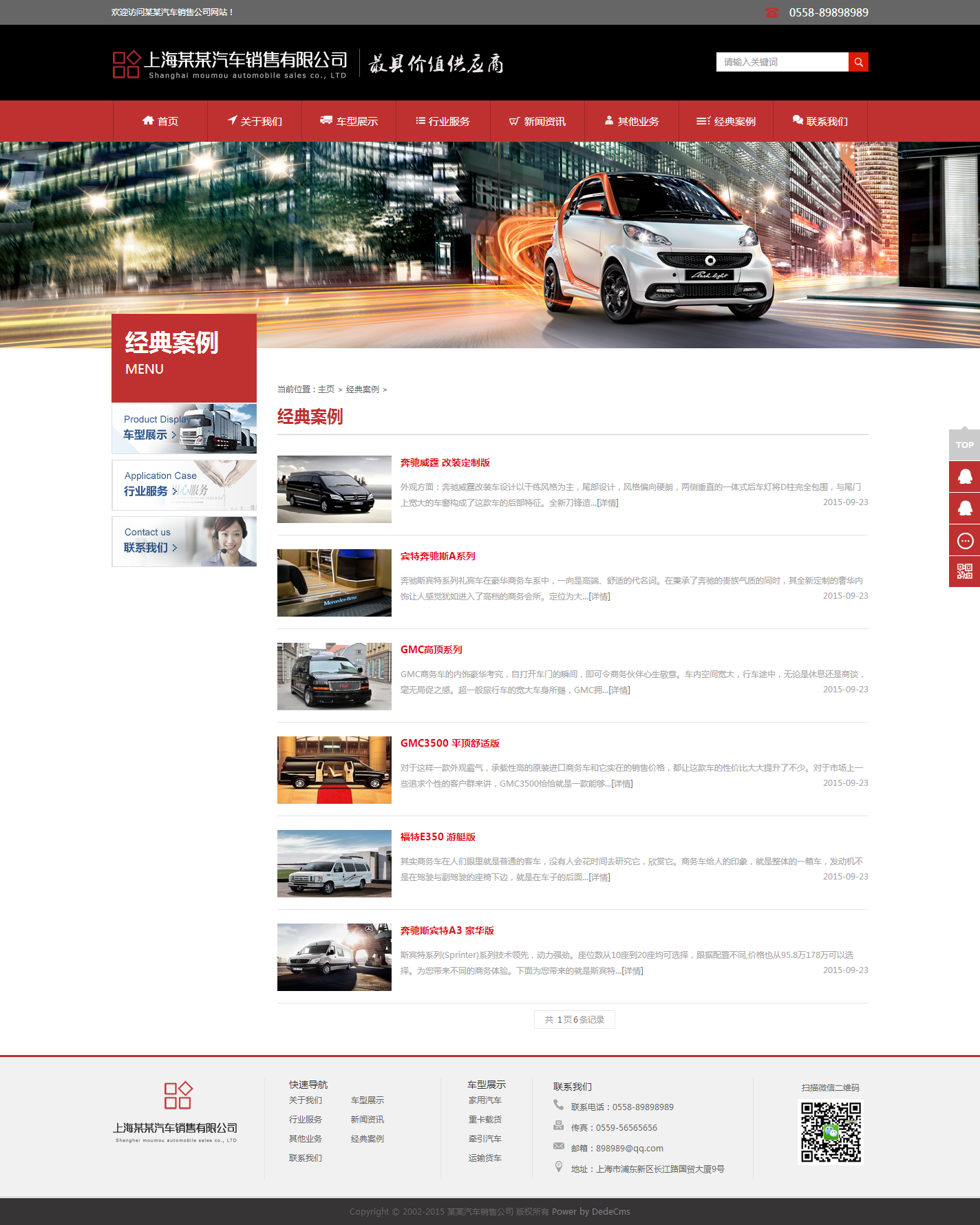The width and height of the screenshot is (980, 1225).
Task: Open the second QQ chat icon in side panel
Action: [x=964, y=508]
